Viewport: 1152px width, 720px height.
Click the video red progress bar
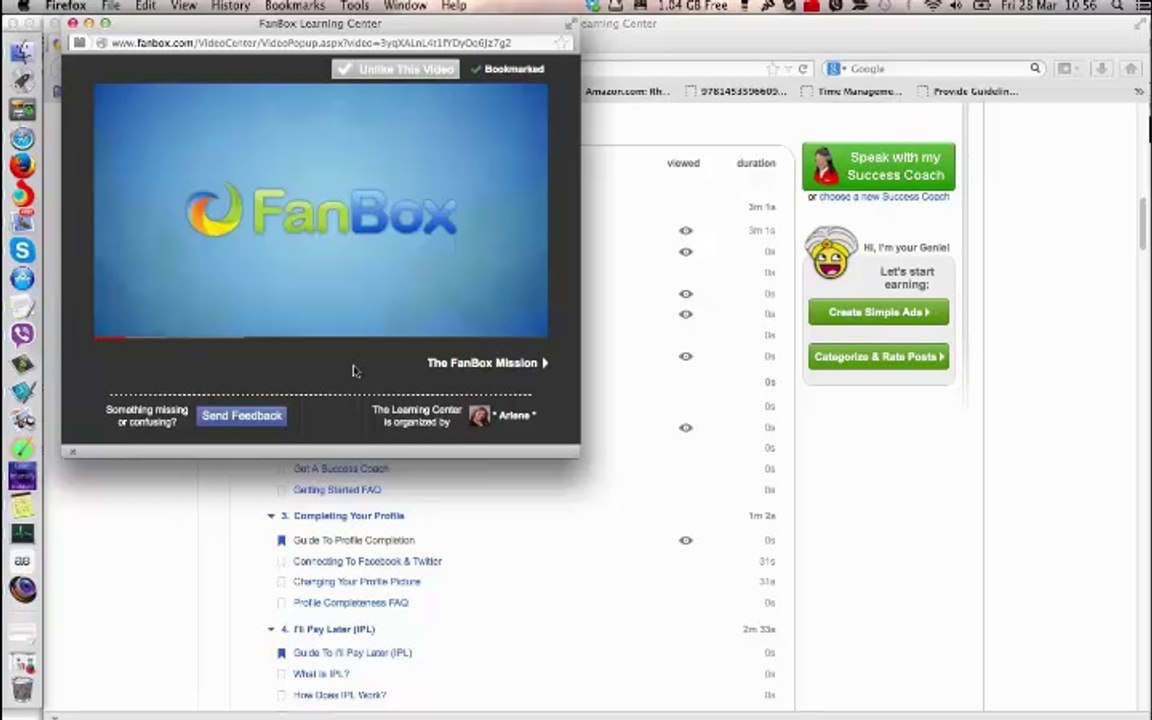coord(109,338)
